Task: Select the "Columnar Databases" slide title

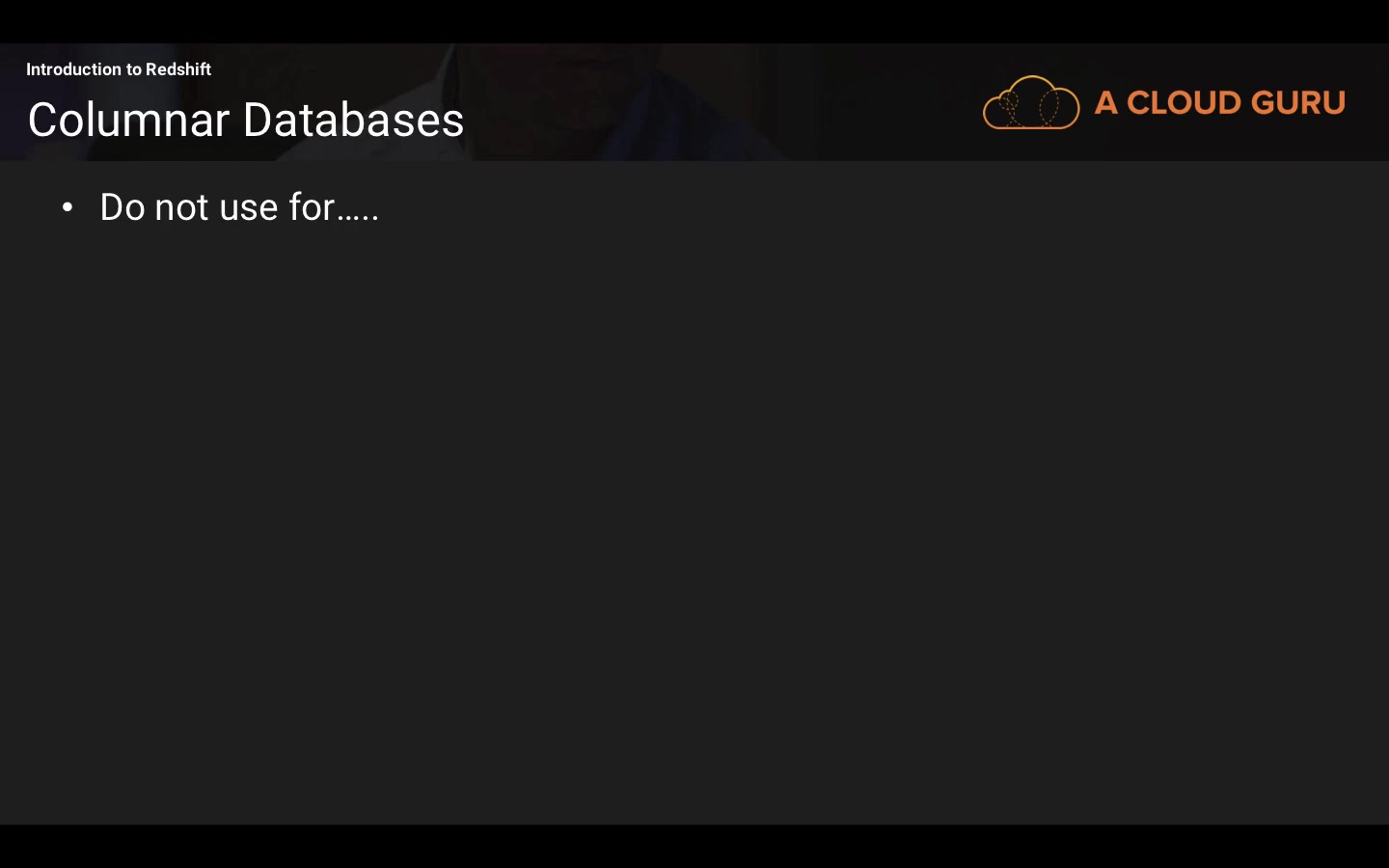Action: point(246,121)
